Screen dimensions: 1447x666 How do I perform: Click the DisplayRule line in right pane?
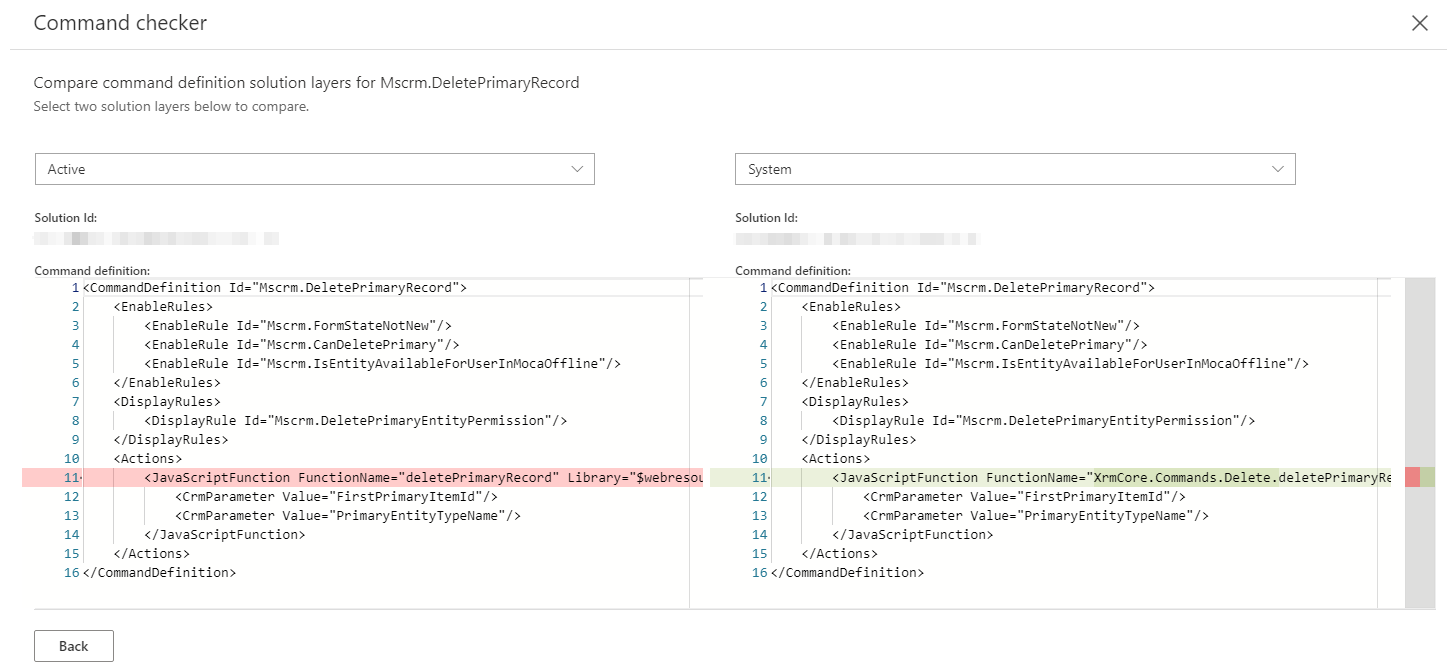coord(1044,421)
